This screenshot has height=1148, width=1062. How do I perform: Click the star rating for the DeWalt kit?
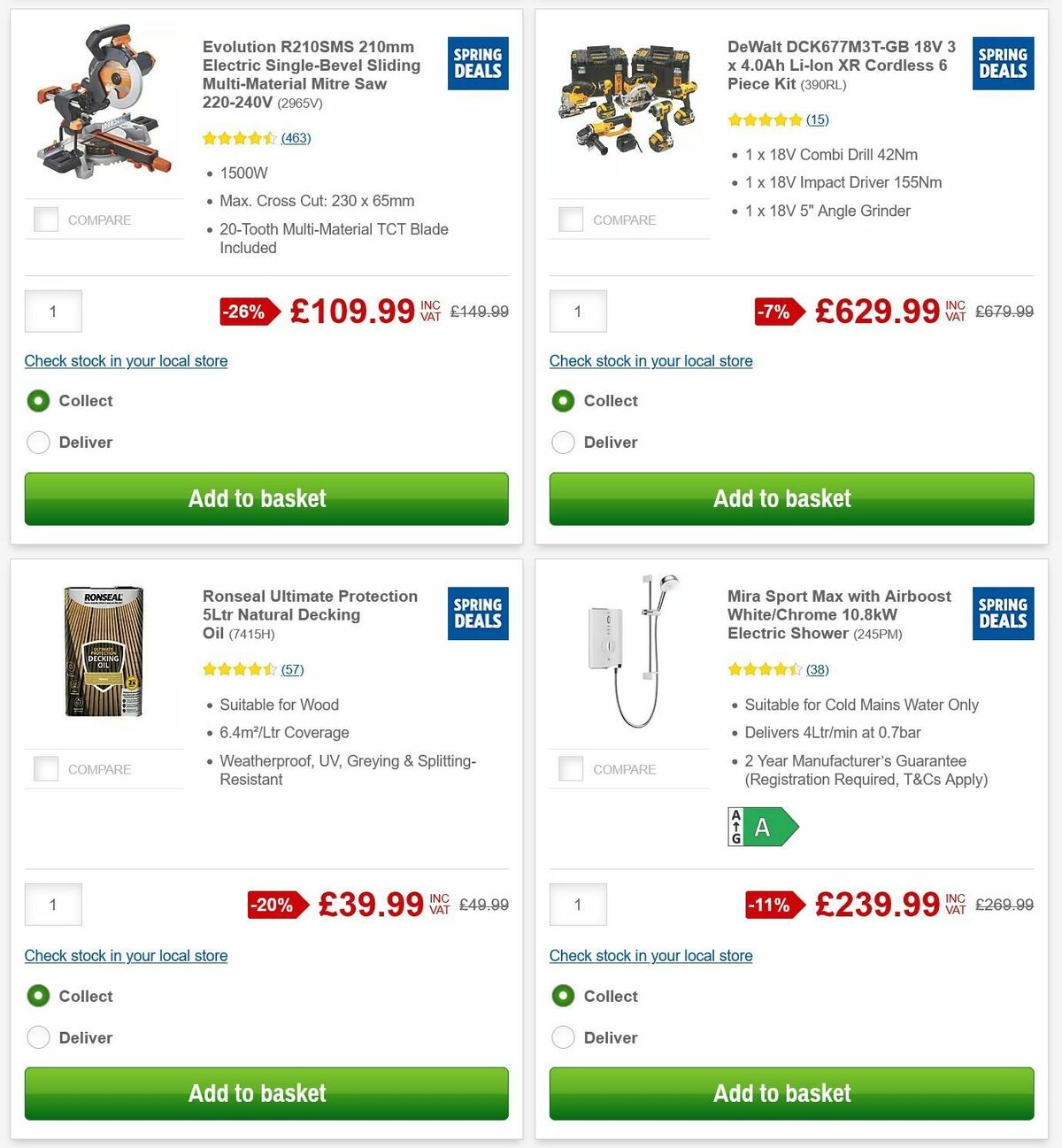click(x=766, y=119)
